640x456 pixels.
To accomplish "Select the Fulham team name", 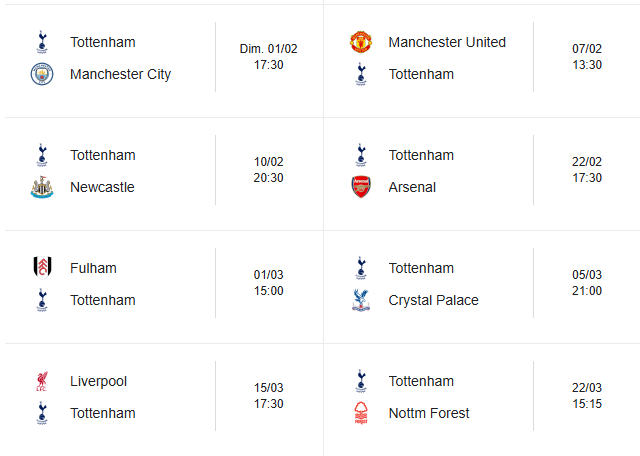I will pos(93,268).
